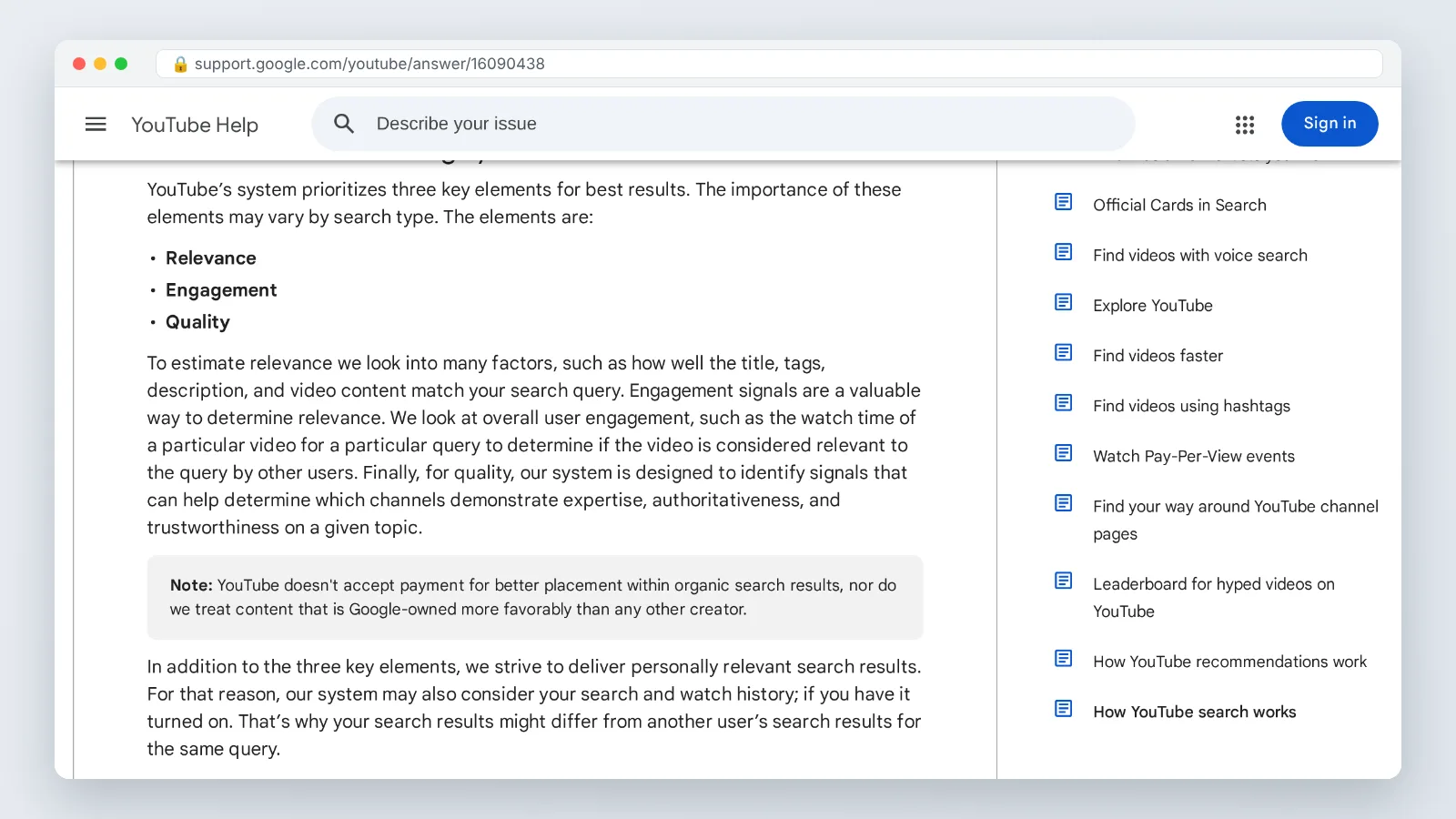Click the article icon beside Find your way around YouTube channel pages
The image size is (1456, 819).
(x=1063, y=502)
